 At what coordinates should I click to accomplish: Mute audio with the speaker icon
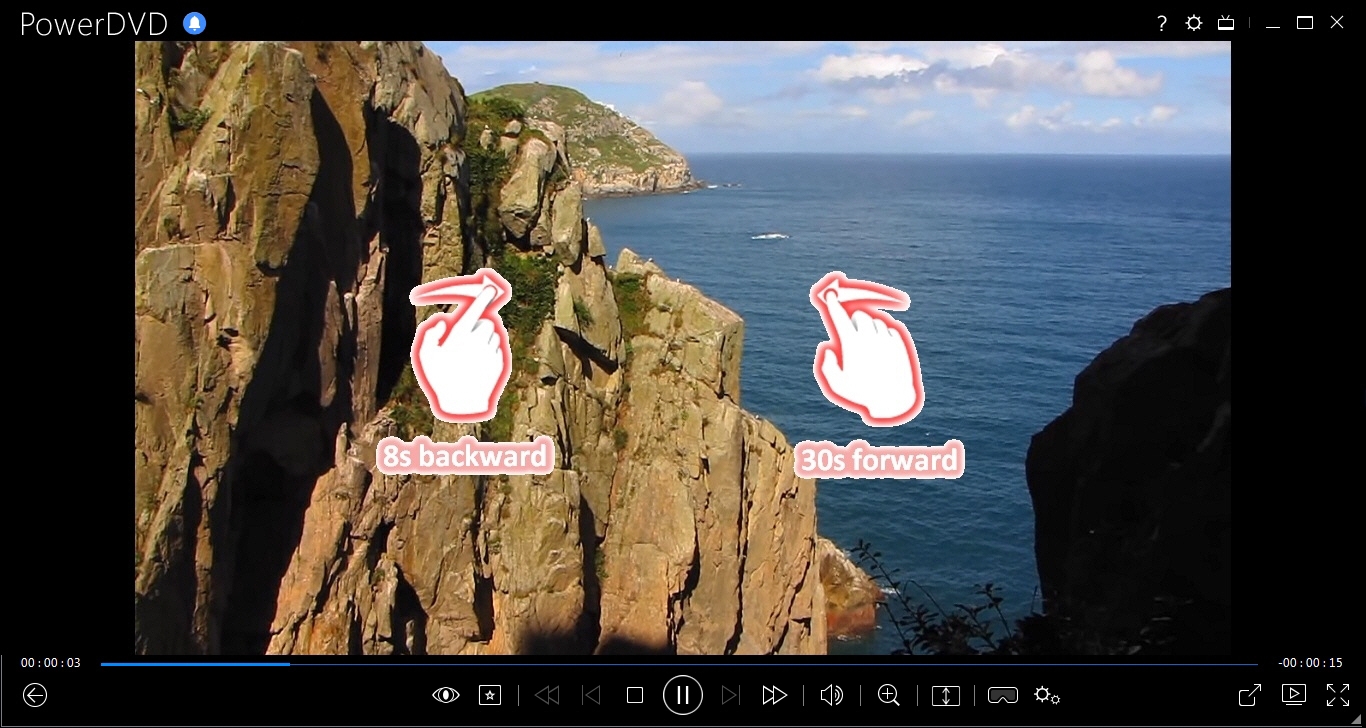[x=831, y=695]
